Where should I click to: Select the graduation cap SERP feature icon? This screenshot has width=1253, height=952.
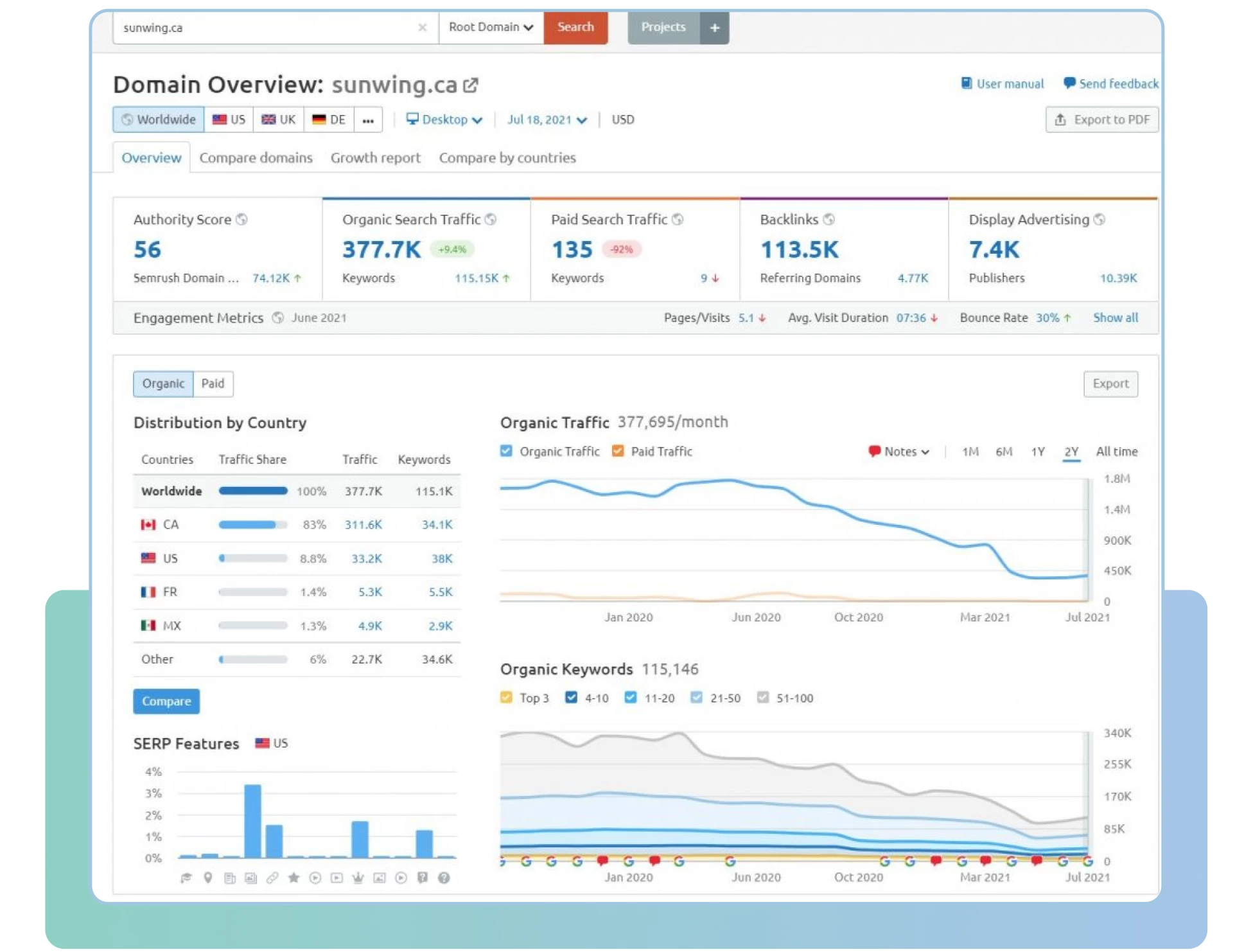click(186, 877)
